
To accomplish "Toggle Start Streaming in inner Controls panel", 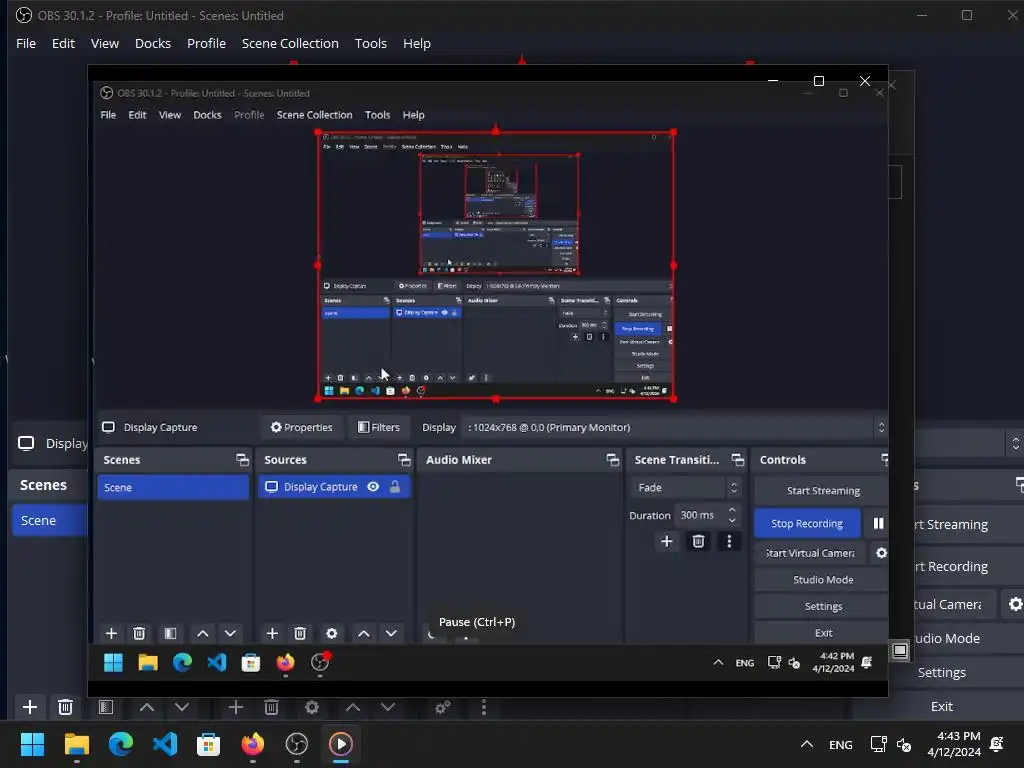I will tap(822, 490).
